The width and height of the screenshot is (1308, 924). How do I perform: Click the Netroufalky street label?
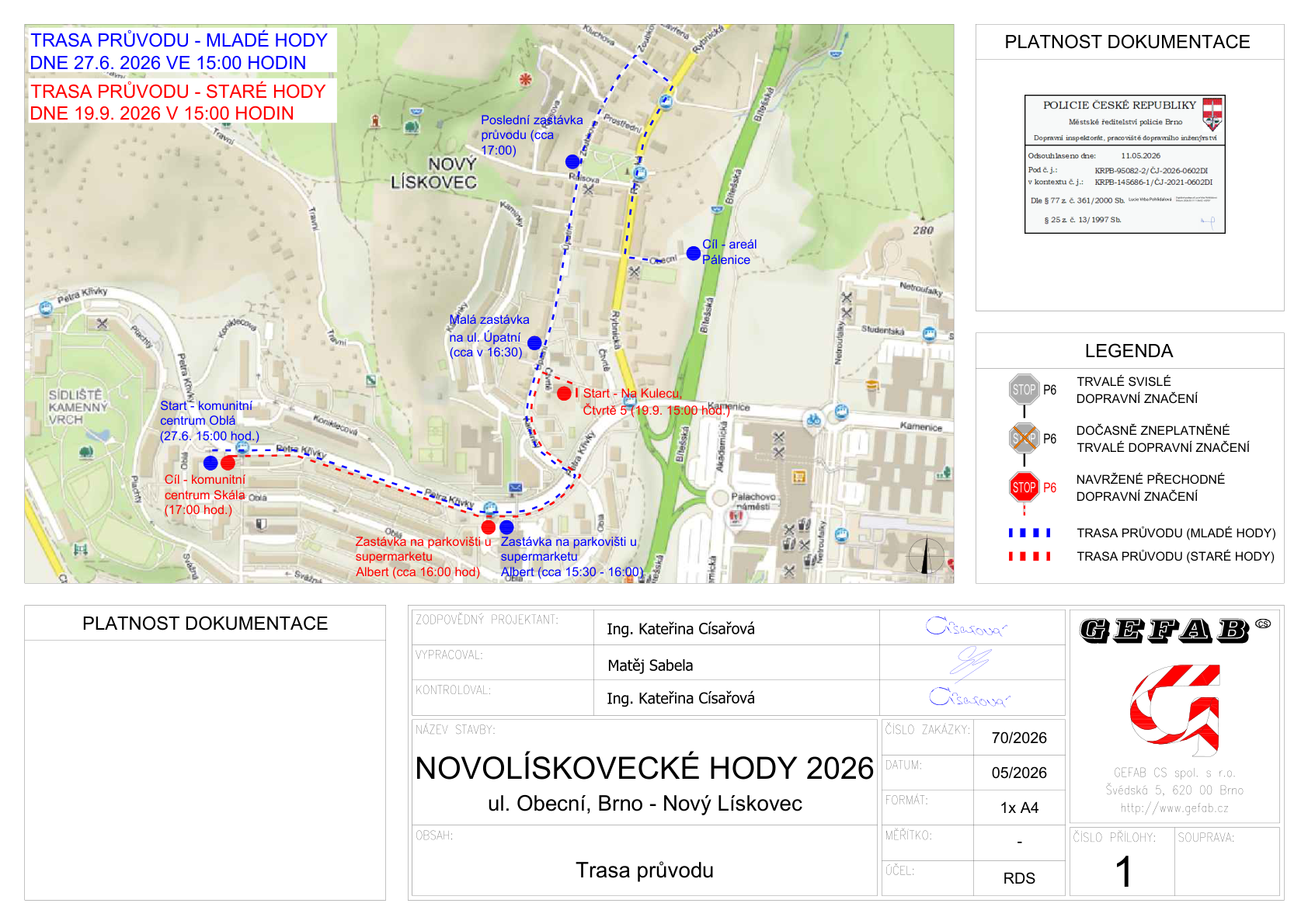921,290
